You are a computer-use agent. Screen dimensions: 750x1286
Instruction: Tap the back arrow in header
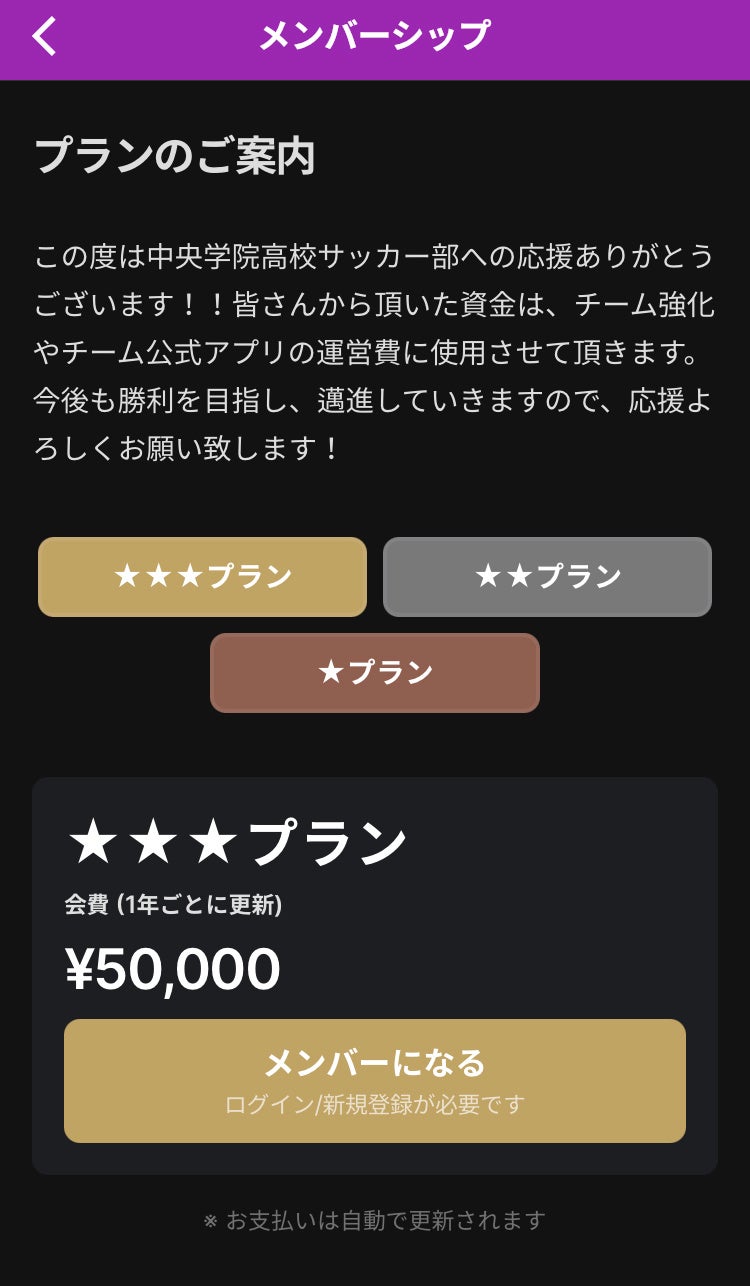(45, 37)
